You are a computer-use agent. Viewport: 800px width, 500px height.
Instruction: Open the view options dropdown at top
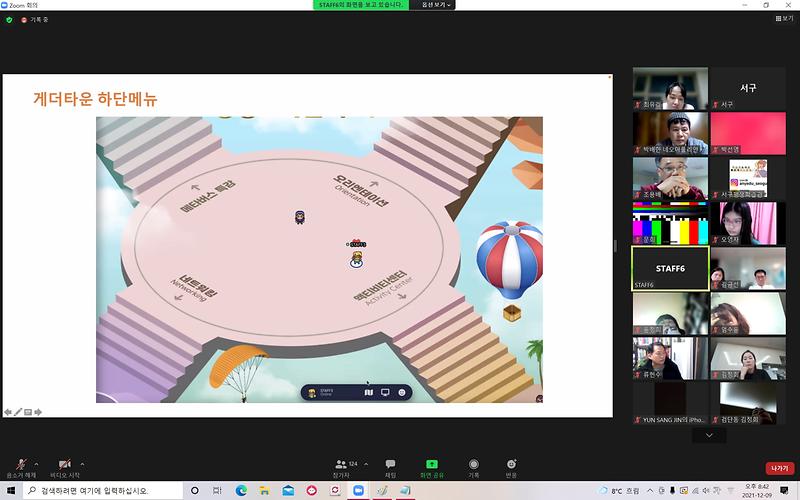435,5
